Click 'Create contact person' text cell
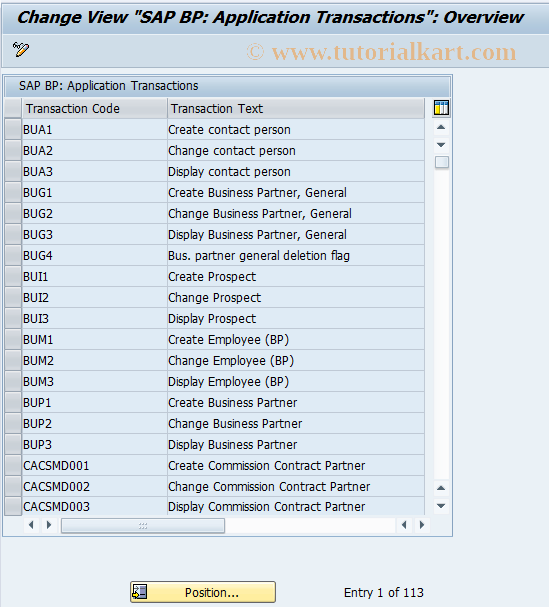549x607 pixels. tap(296, 129)
